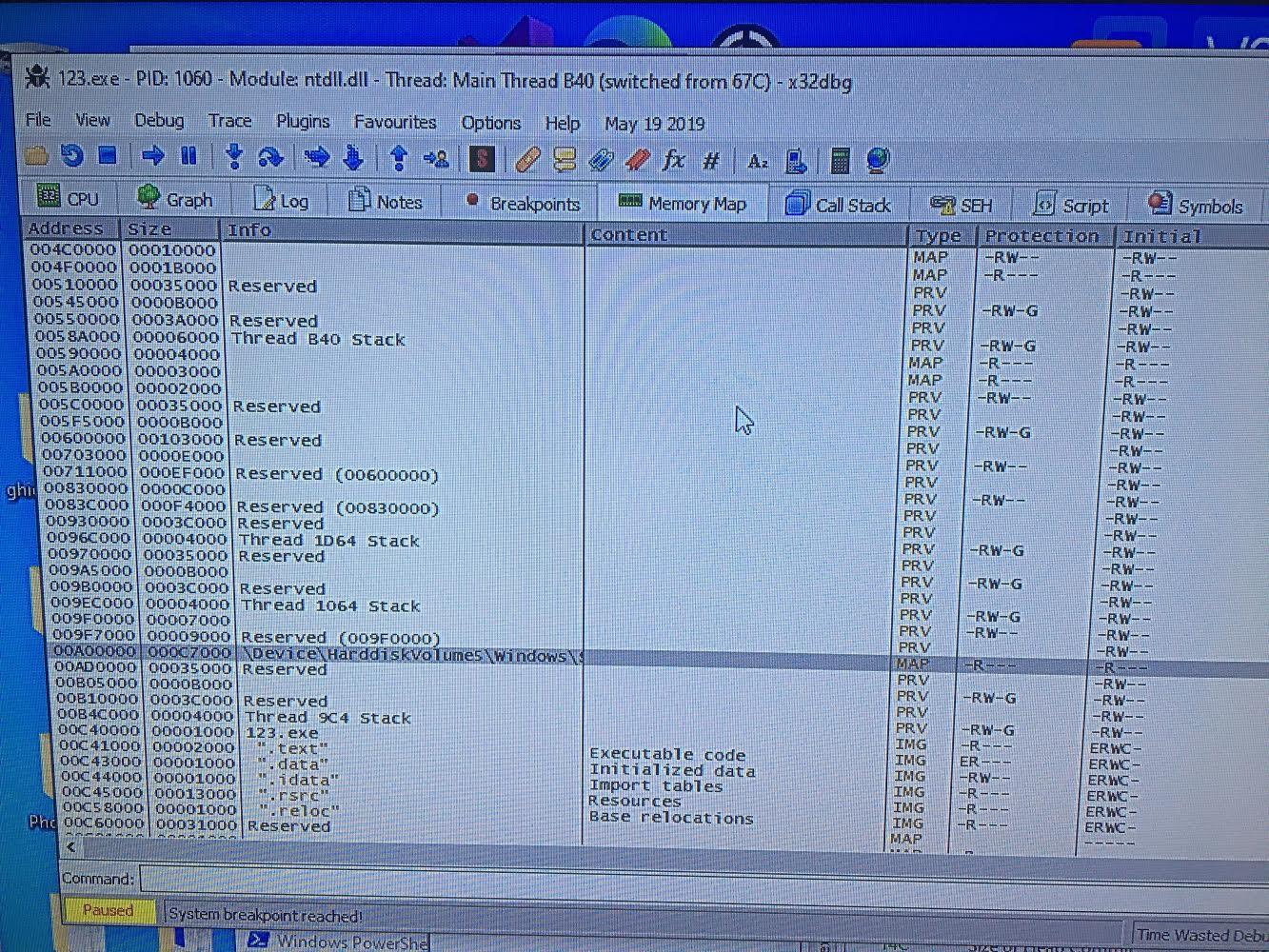Click the Step Into icon

234,157
